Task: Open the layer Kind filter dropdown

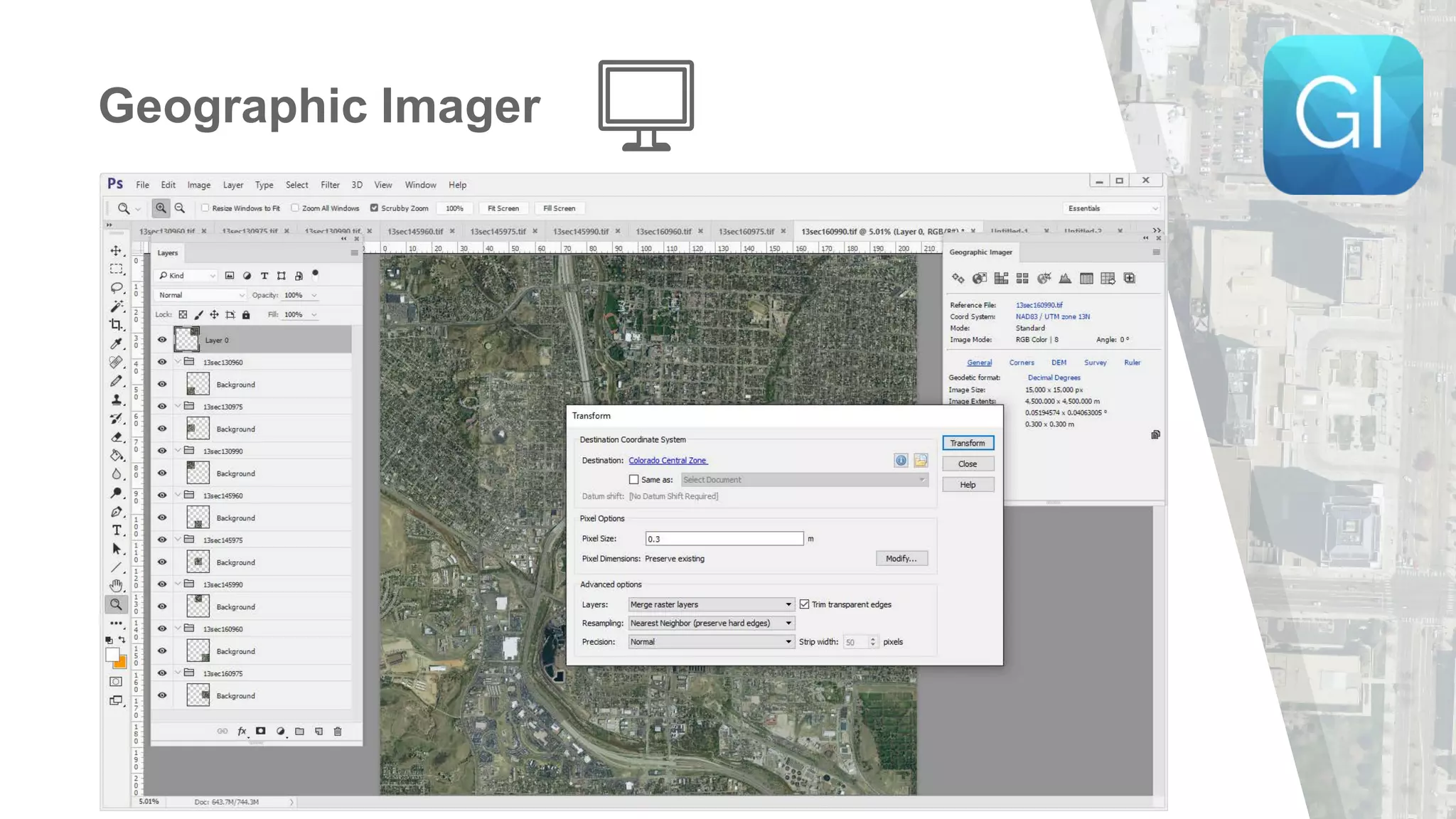Action: [x=187, y=276]
